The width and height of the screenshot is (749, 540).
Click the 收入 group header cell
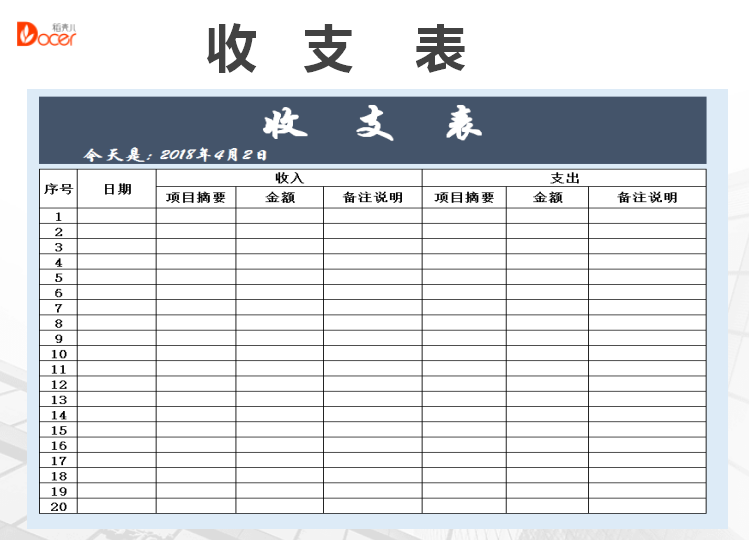click(289, 178)
